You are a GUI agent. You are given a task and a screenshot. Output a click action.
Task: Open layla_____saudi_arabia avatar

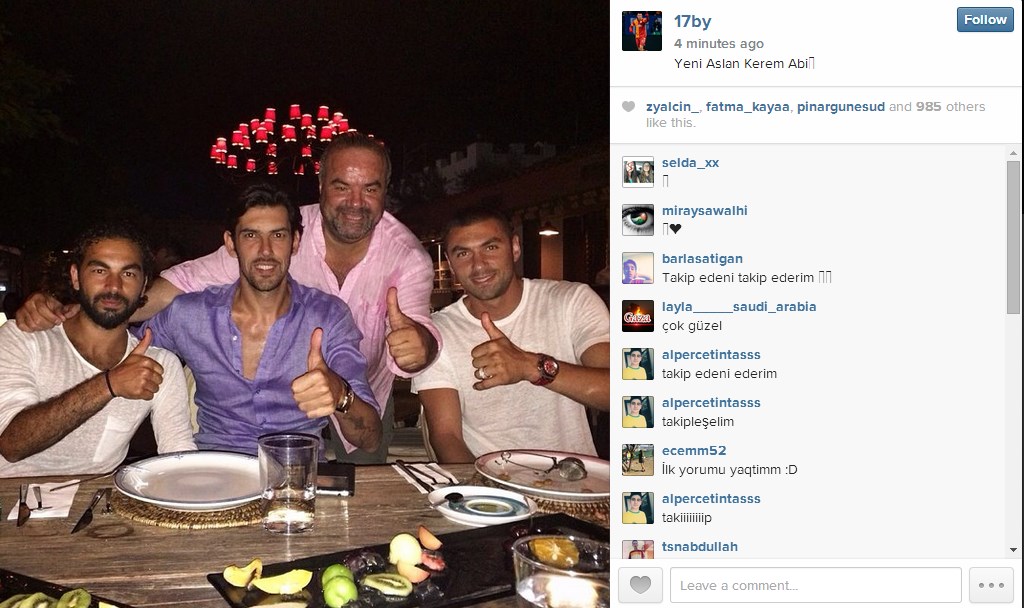point(637,316)
